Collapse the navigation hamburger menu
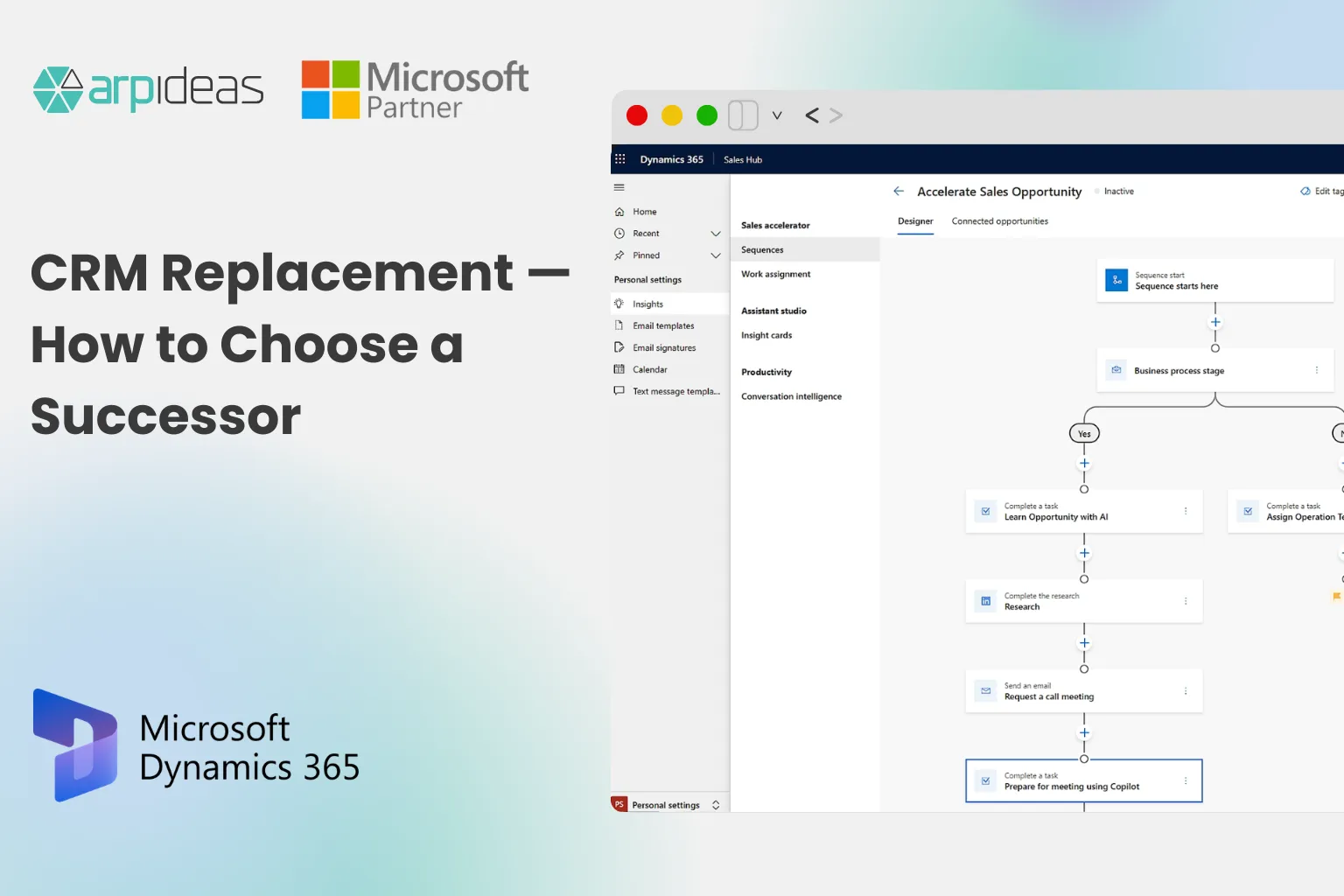Image resolution: width=1344 pixels, height=896 pixels. pyautogui.click(x=619, y=187)
